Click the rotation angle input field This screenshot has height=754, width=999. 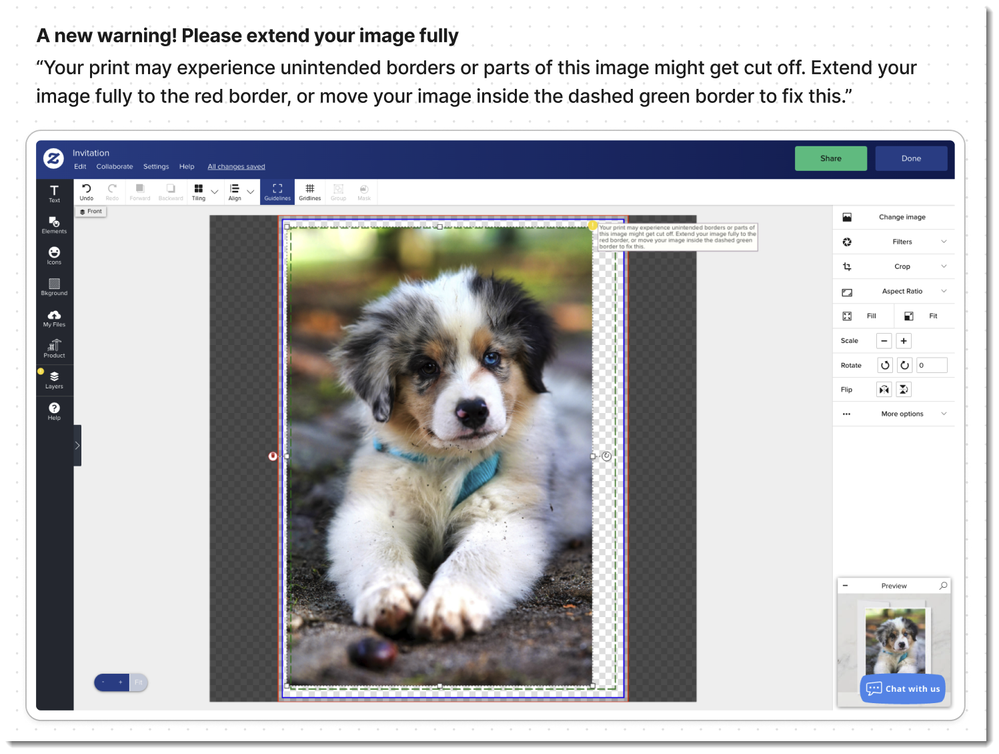point(931,366)
